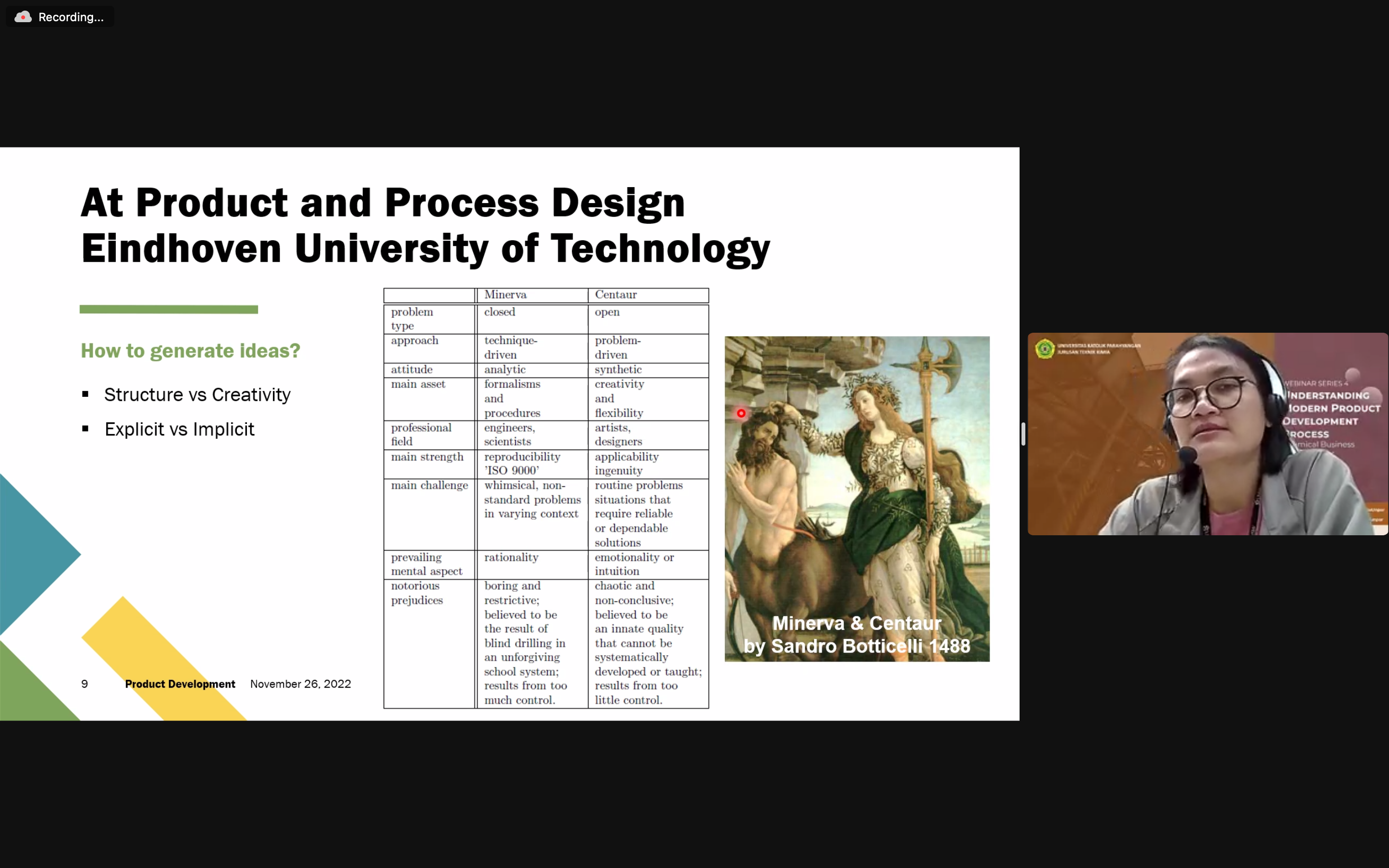Click the green bar above the heading
1389x868 pixels.
click(168, 310)
